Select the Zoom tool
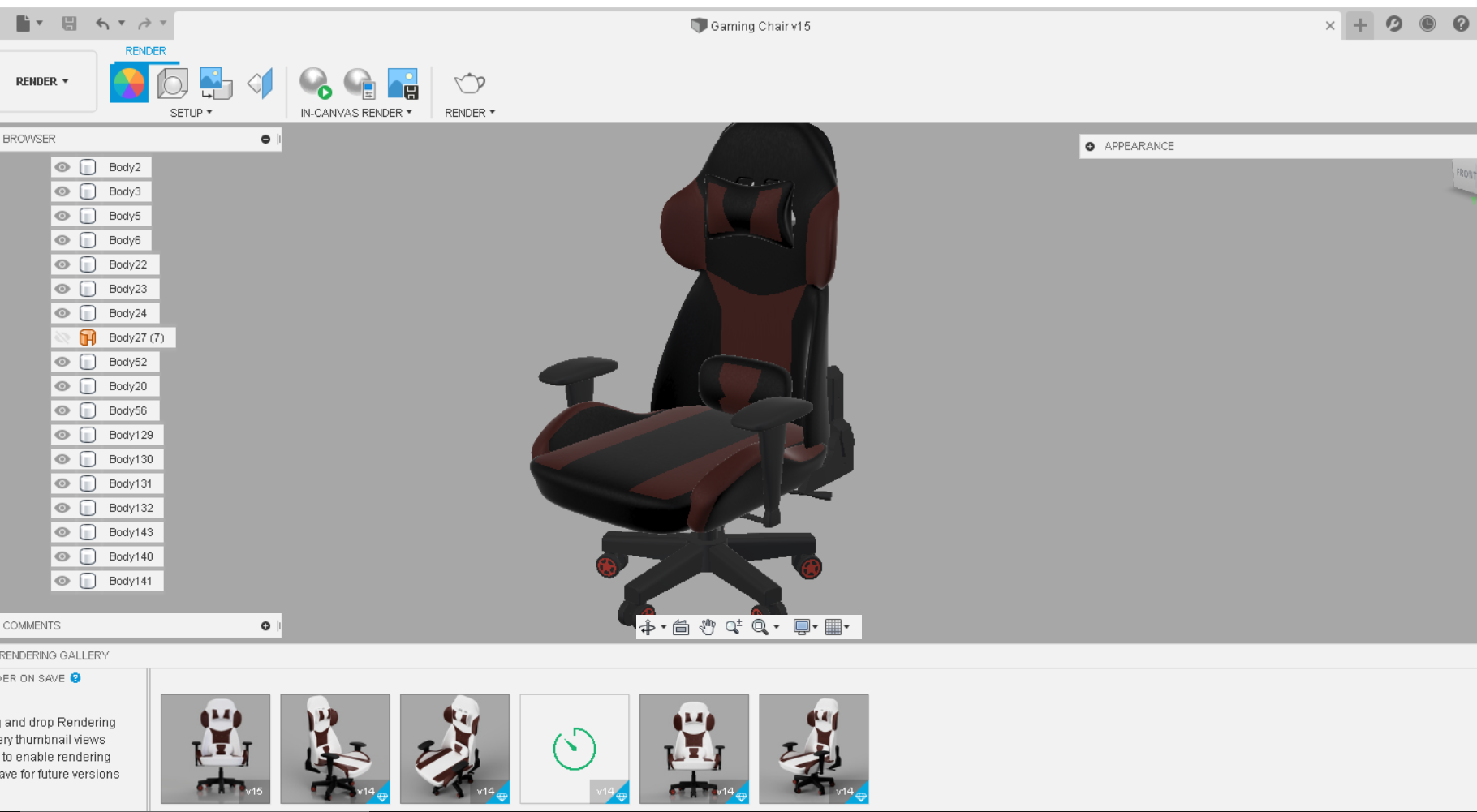 pyautogui.click(x=734, y=627)
